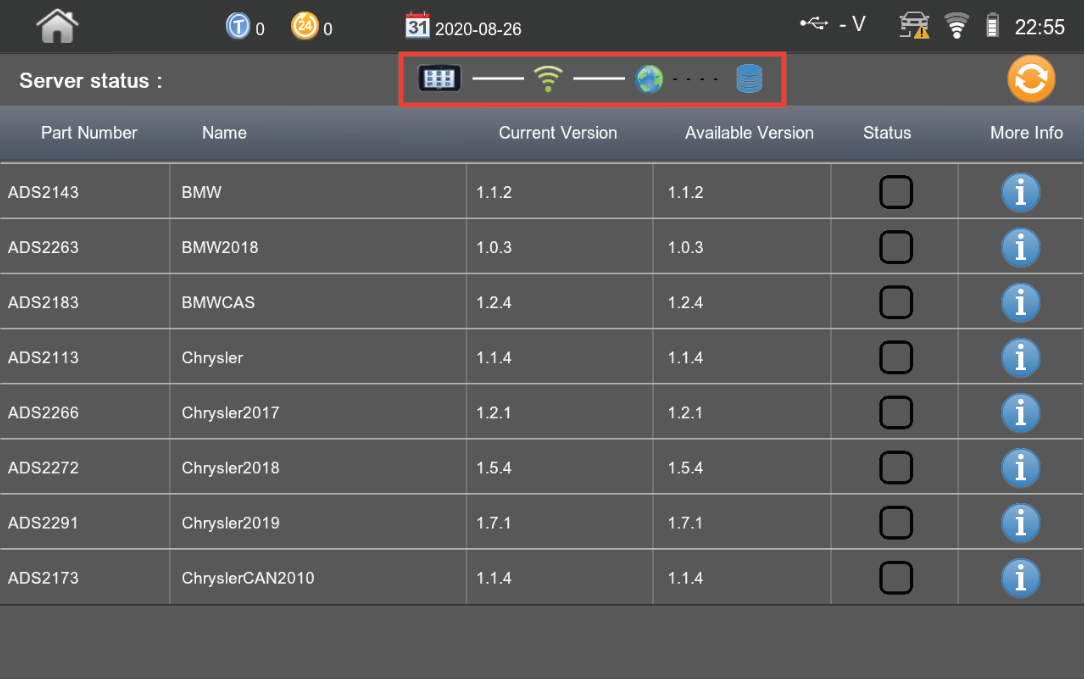Click the More Info column header
Image resolution: width=1085 pixels, height=679 pixels.
[1026, 133]
